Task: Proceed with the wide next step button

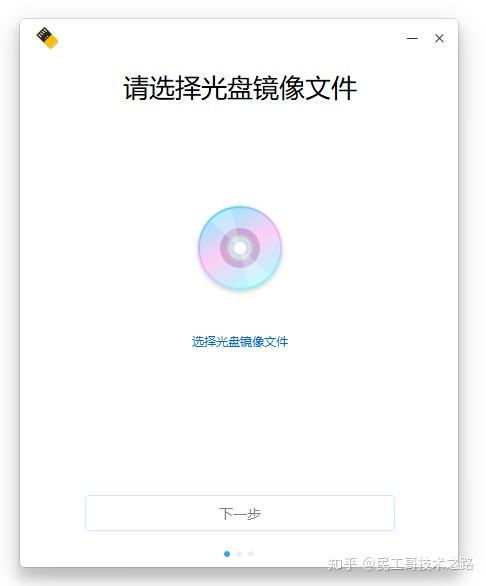Action: 240,513
